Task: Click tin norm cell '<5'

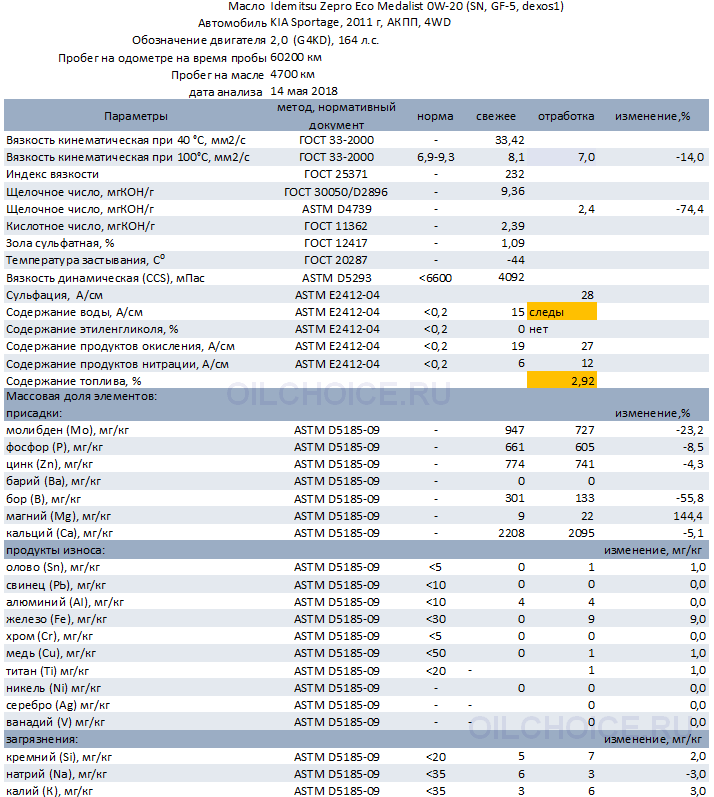Action: 436,568
